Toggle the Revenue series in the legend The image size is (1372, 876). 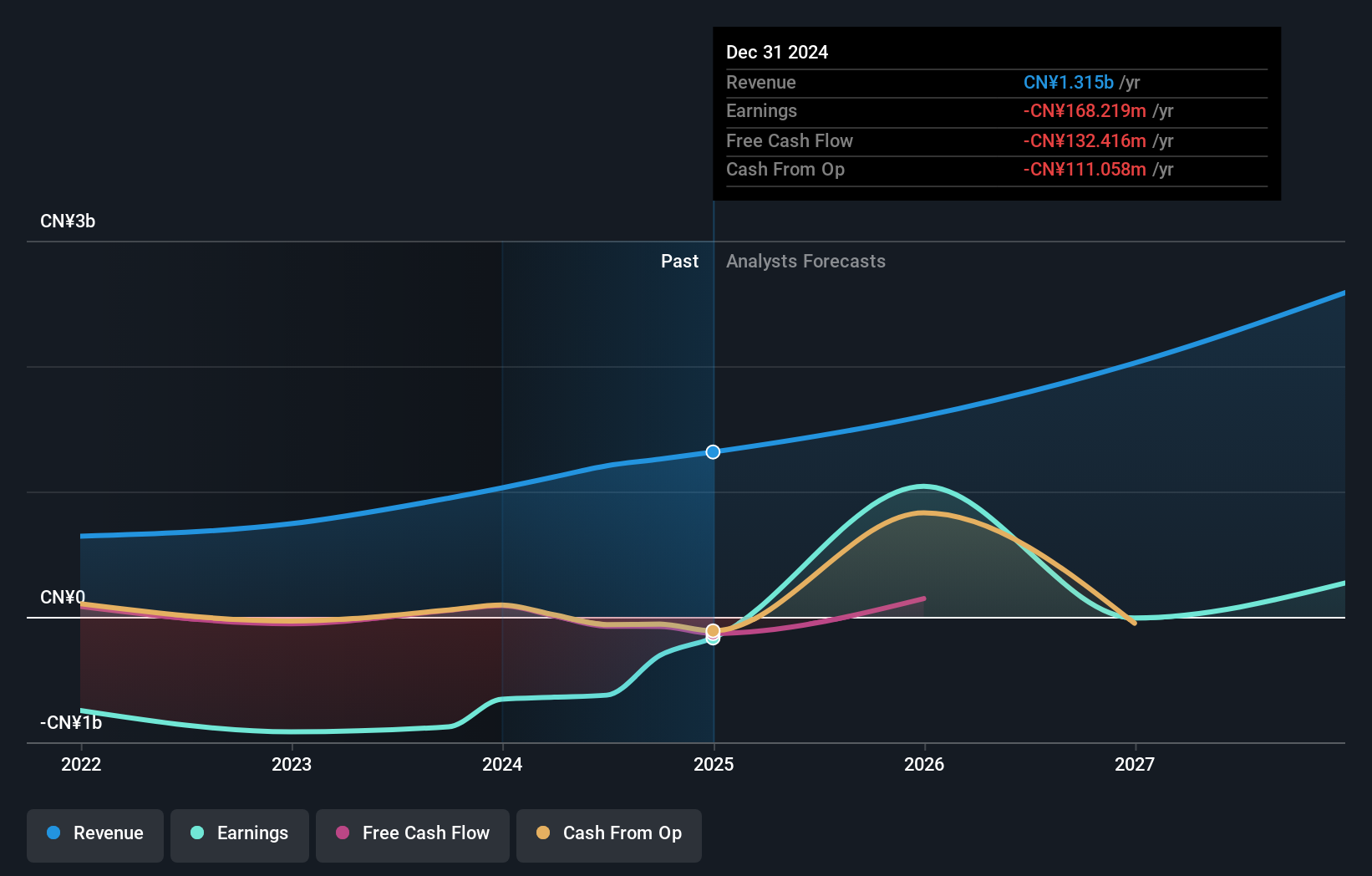(95, 835)
